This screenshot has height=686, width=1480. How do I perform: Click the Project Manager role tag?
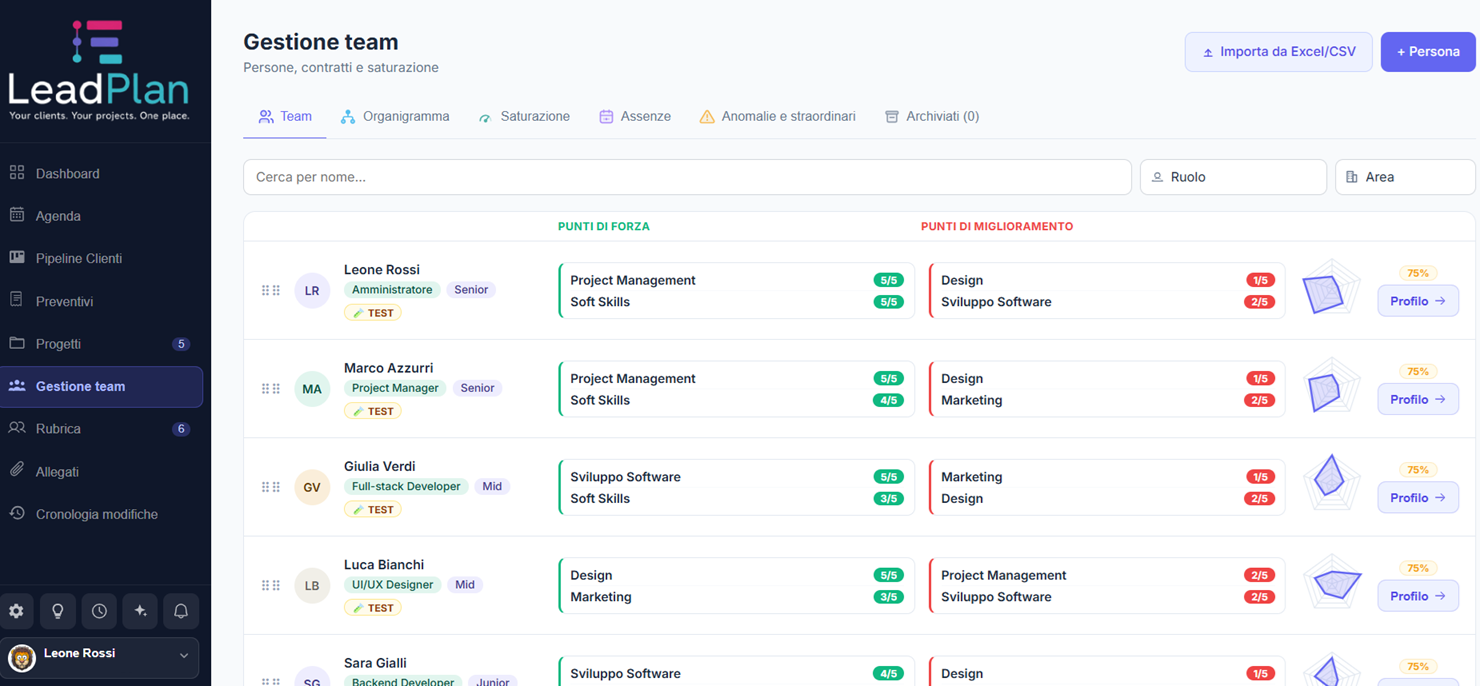click(395, 388)
